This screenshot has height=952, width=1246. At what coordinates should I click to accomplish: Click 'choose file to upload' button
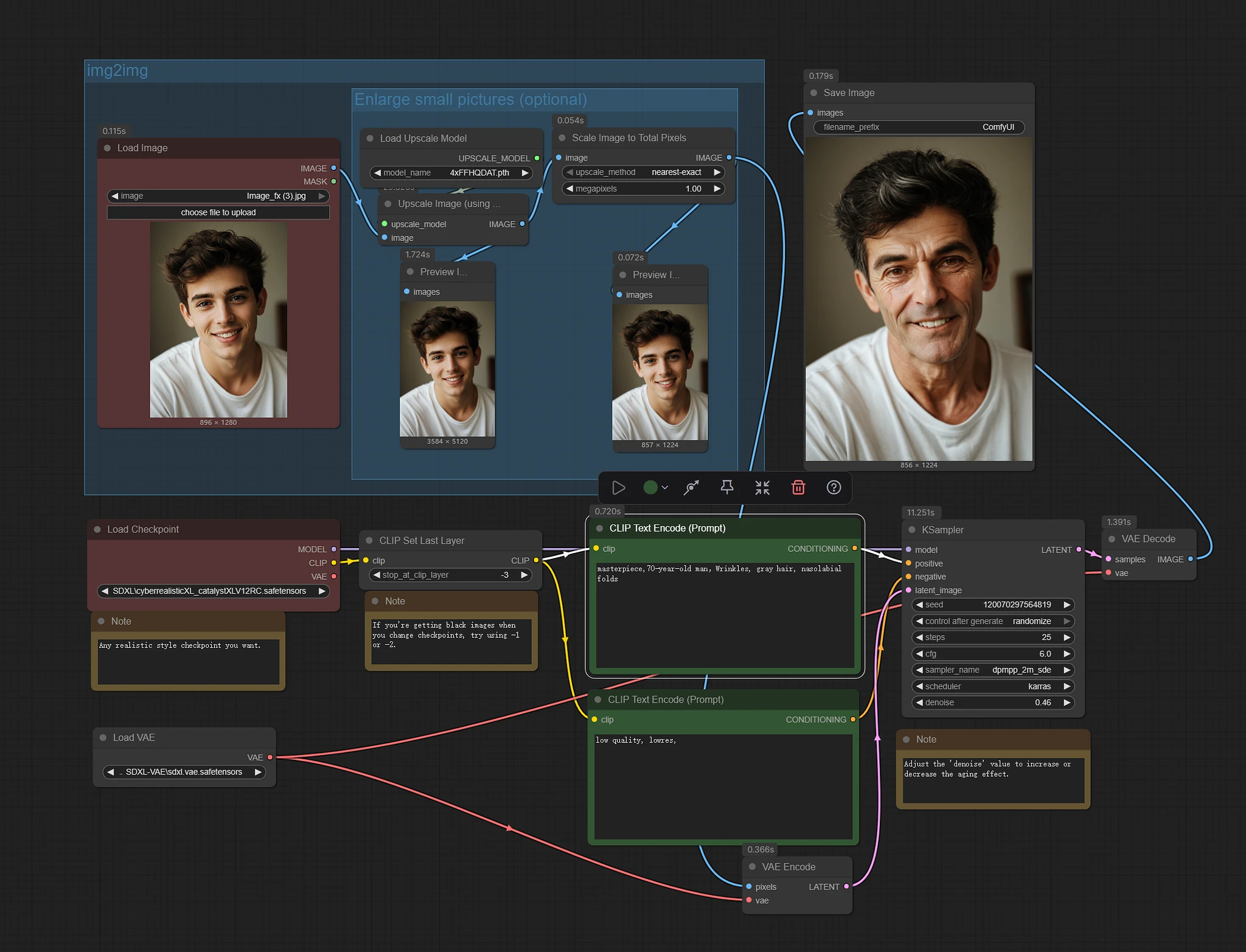[218, 212]
